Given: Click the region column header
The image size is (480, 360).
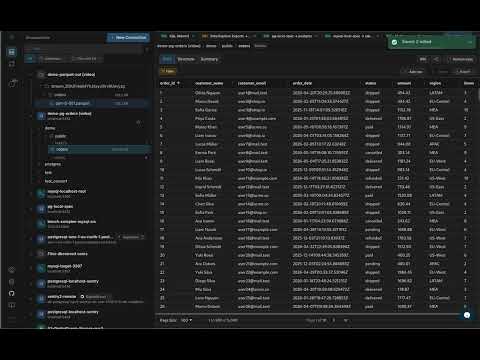Looking at the screenshot, I should [435, 83].
